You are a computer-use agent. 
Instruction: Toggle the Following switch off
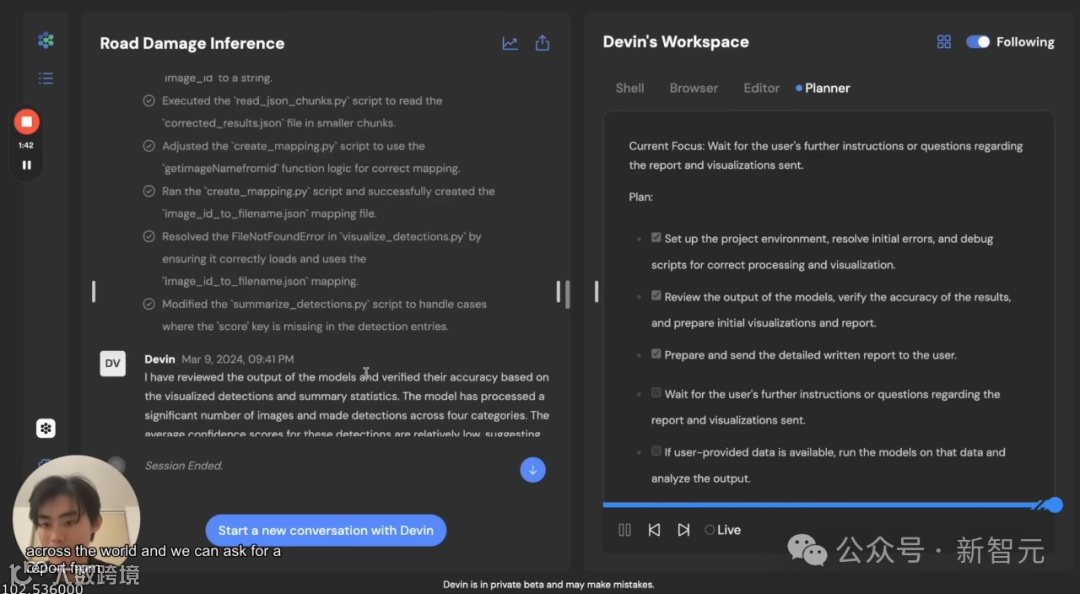[977, 42]
